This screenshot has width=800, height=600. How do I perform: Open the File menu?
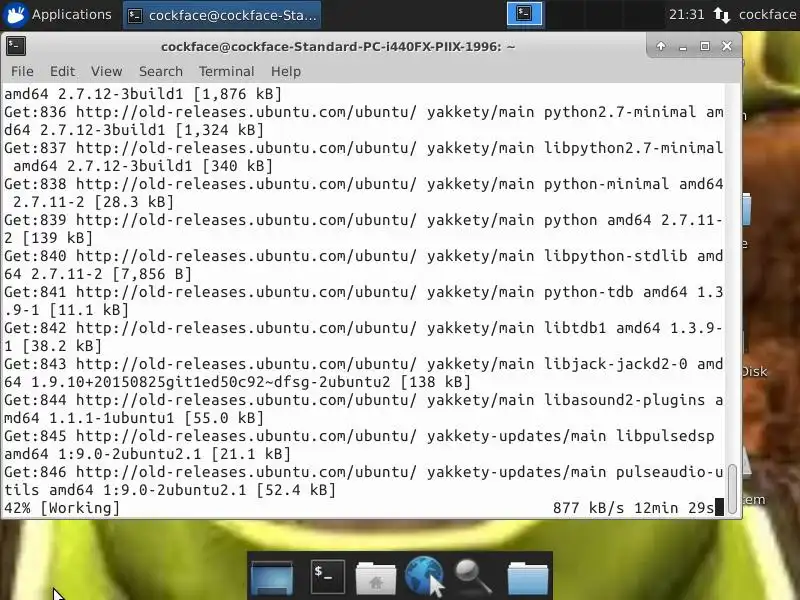click(22, 71)
